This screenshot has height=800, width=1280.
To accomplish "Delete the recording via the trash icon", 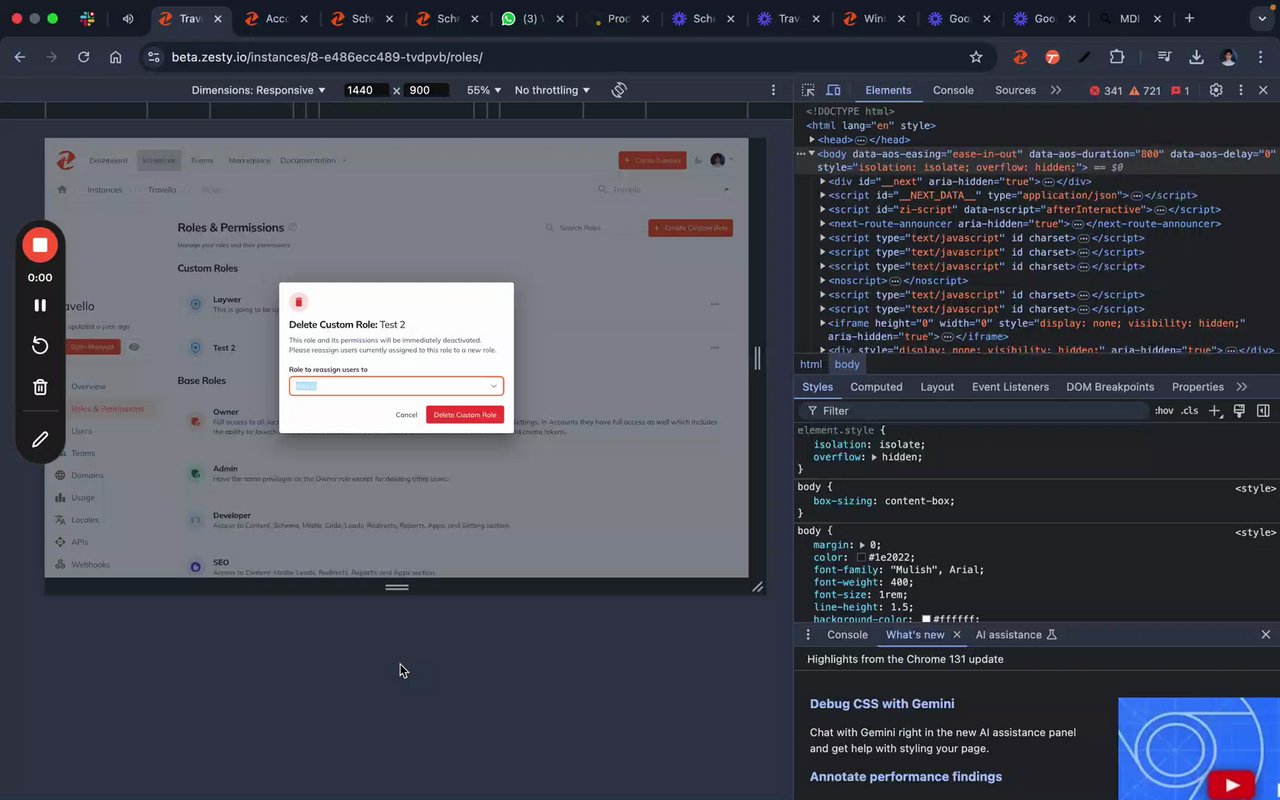I will tap(40, 387).
